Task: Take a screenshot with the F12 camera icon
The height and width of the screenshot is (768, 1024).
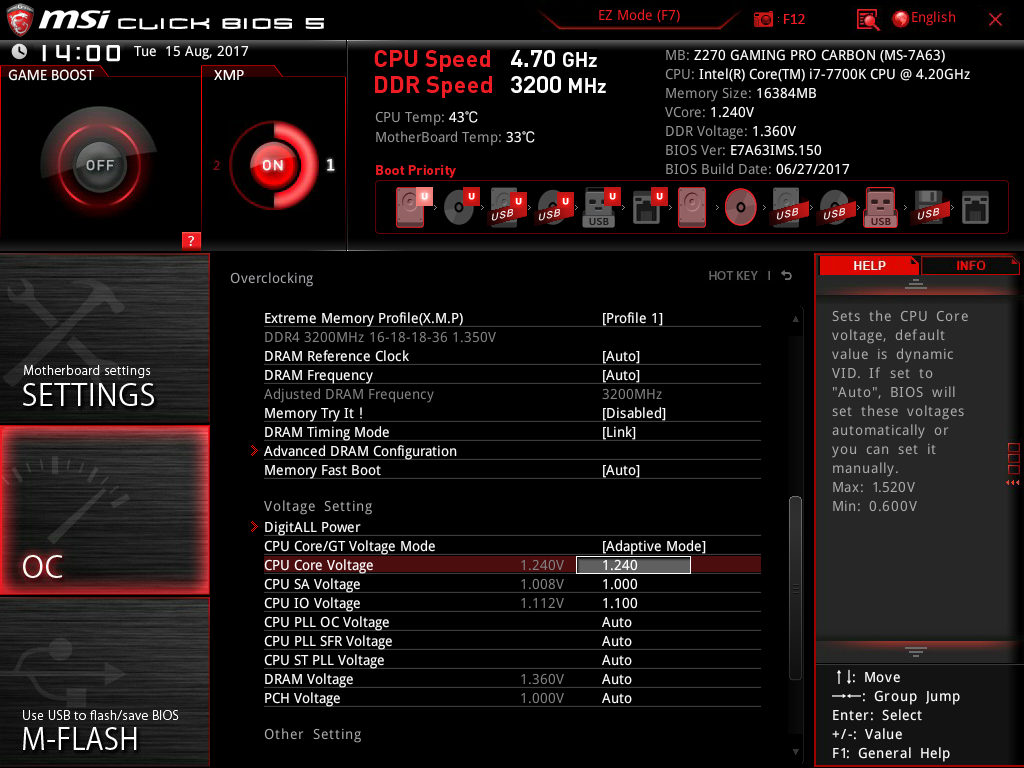Action: click(763, 19)
